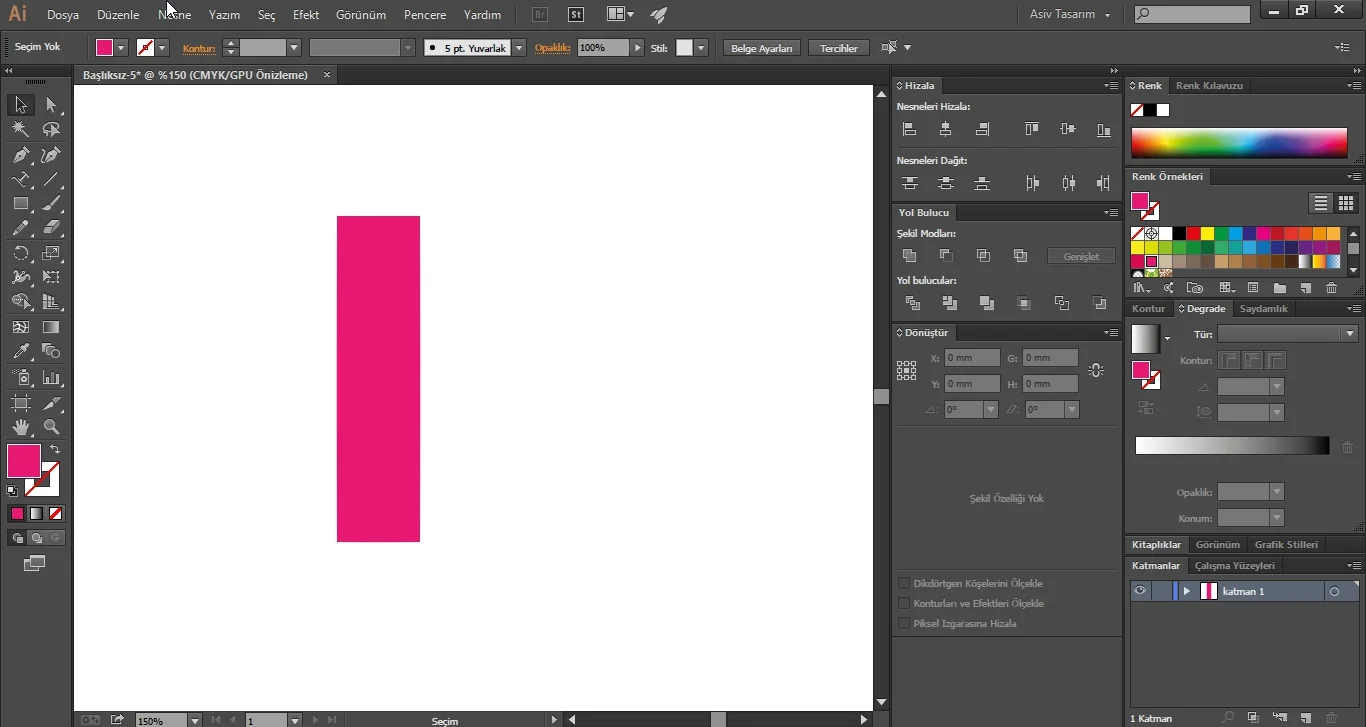This screenshot has width=1366, height=727.
Task: Toggle Piksel Izgarasına Hizala checkbox
Action: pyautogui.click(x=904, y=623)
